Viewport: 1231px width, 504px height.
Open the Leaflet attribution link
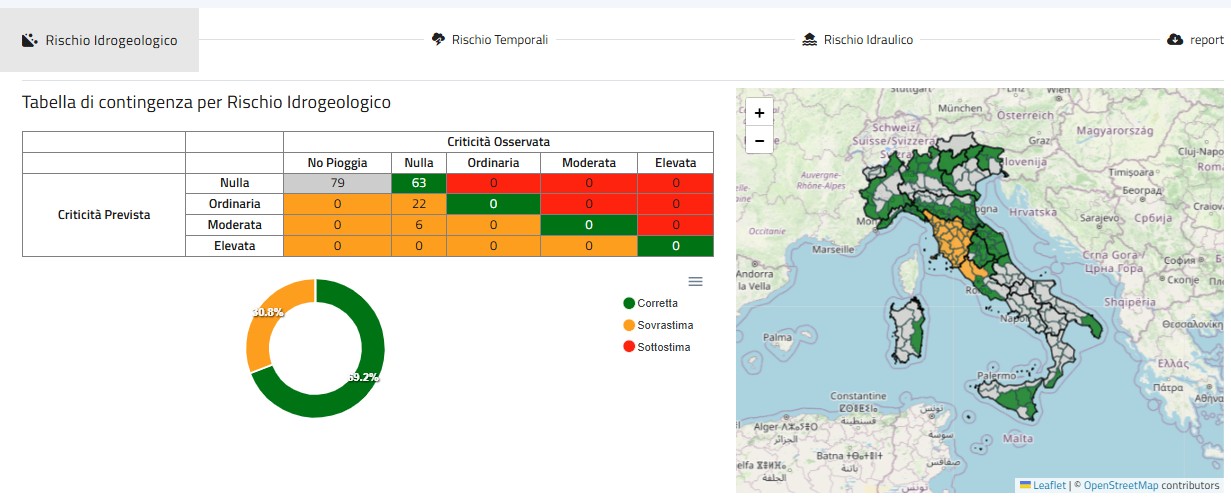tap(1049, 485)
